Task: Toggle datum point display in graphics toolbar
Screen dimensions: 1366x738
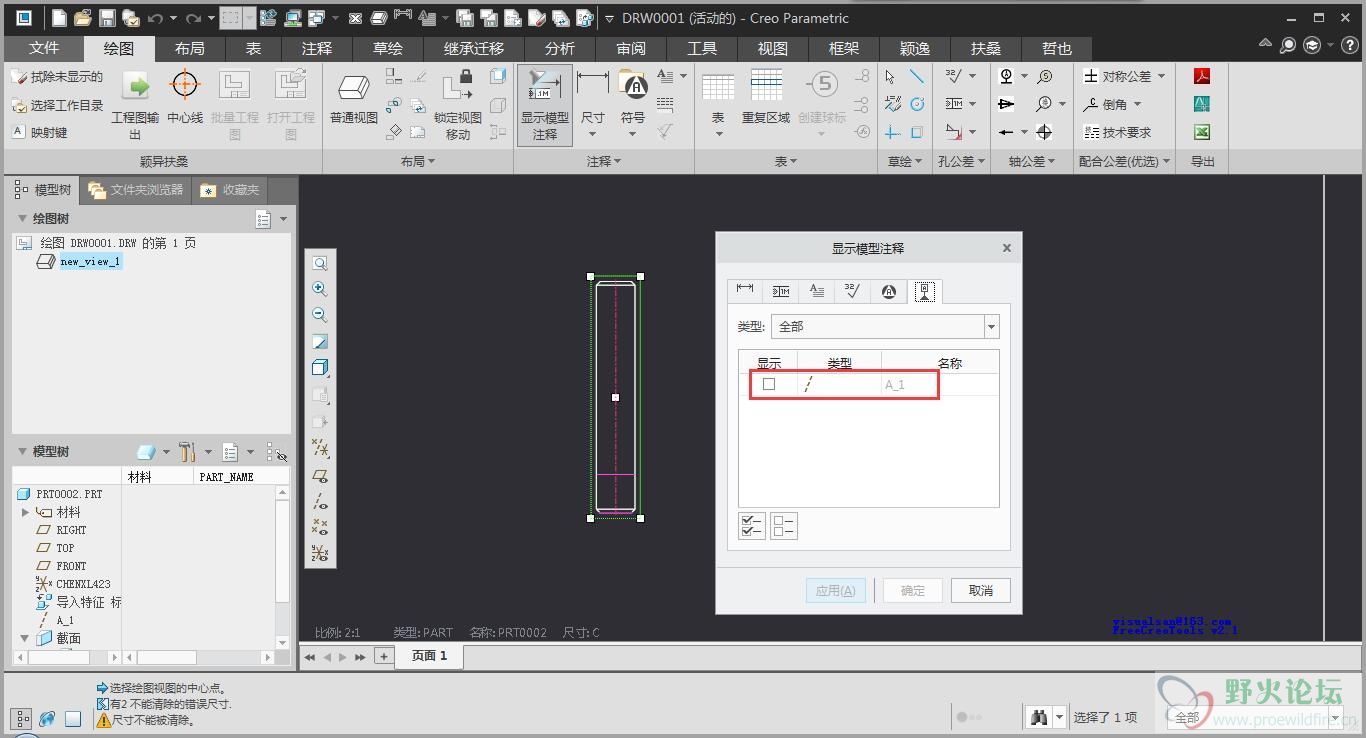Action: [320, 527]
